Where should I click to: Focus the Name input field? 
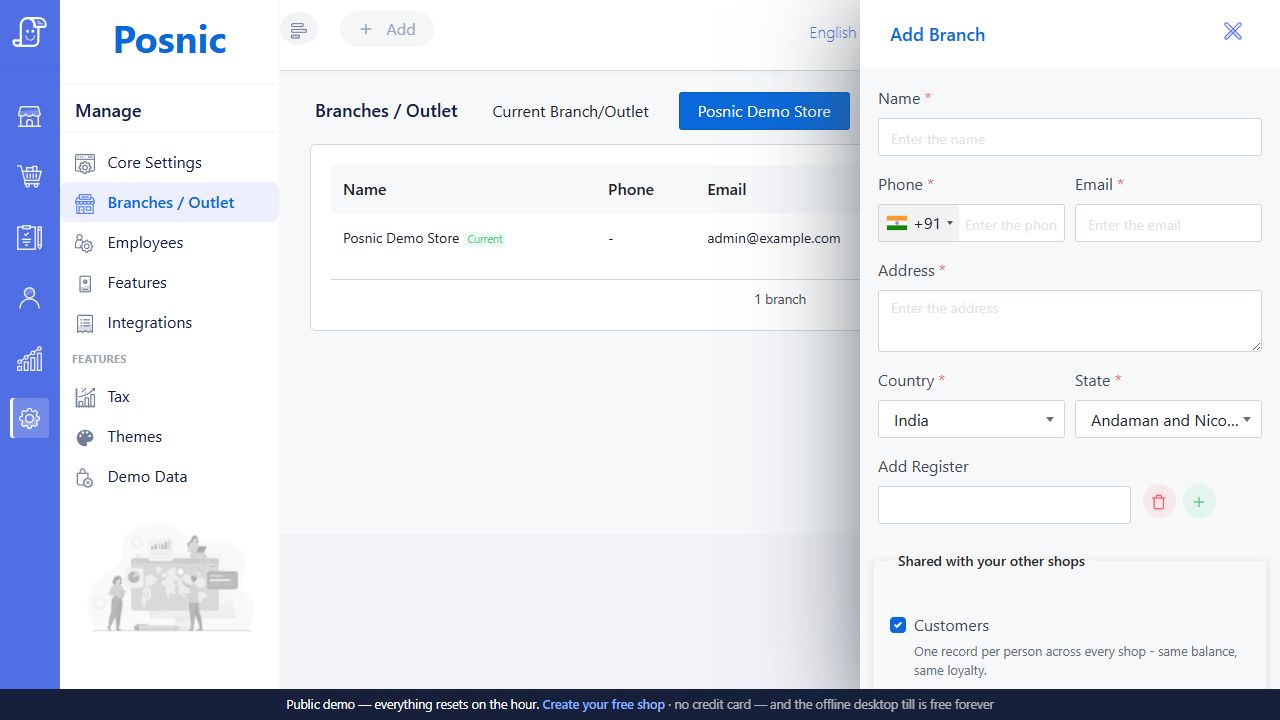tap(1069, 137)
